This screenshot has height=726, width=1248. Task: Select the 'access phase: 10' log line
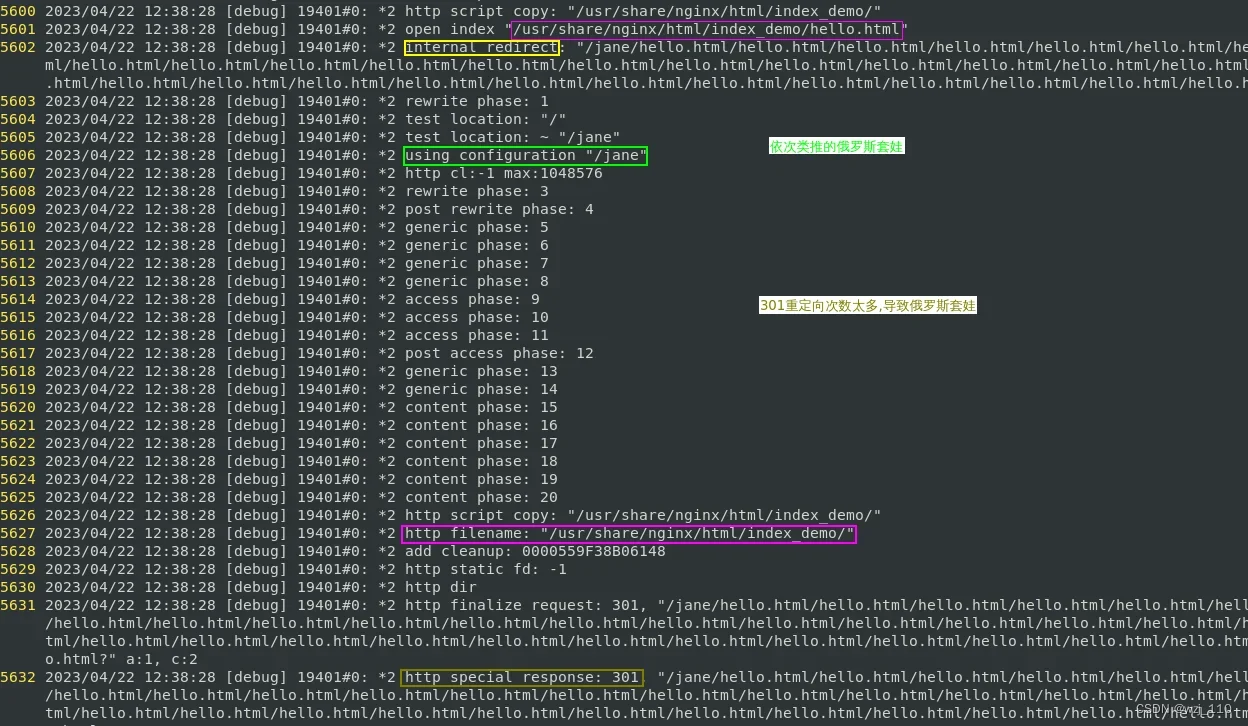(275, 317)
